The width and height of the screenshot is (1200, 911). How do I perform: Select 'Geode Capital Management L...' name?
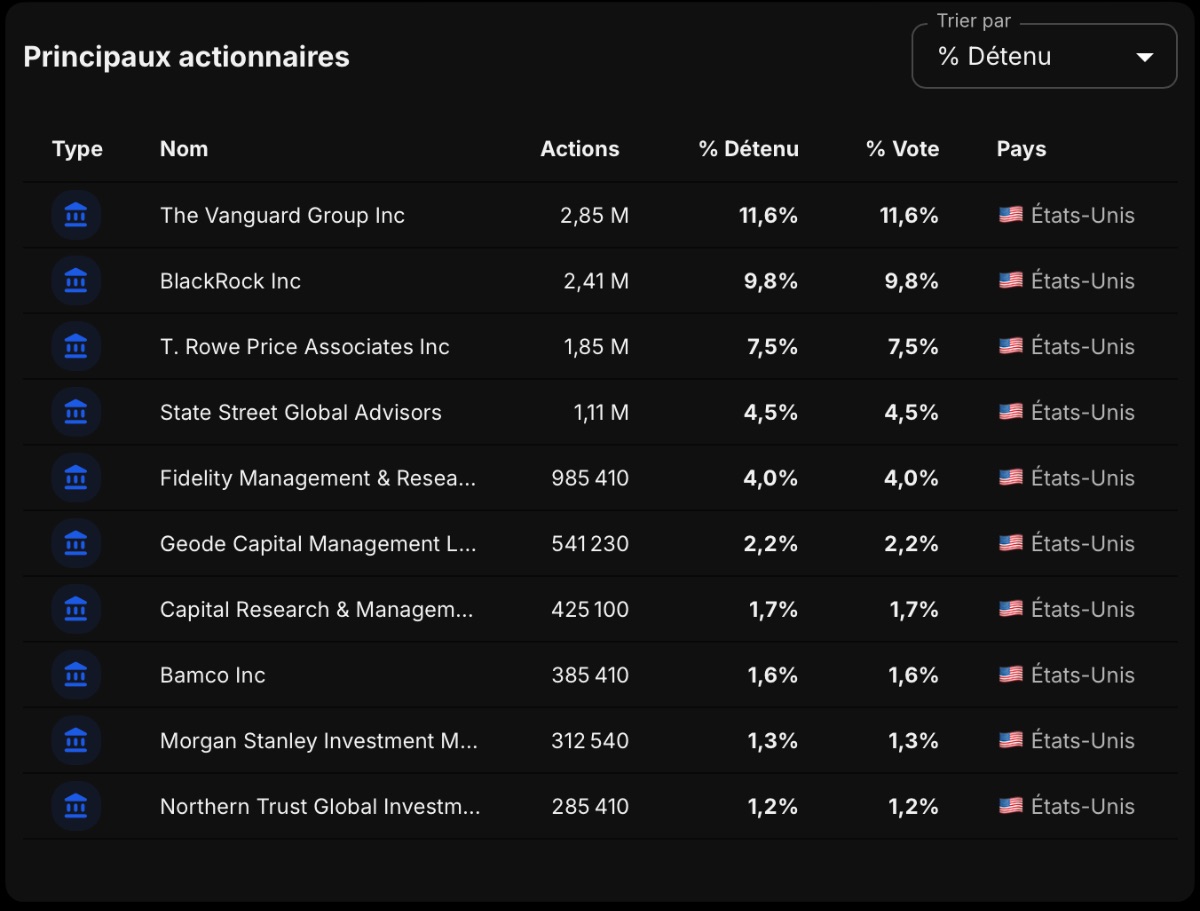(x=318, y=544)
